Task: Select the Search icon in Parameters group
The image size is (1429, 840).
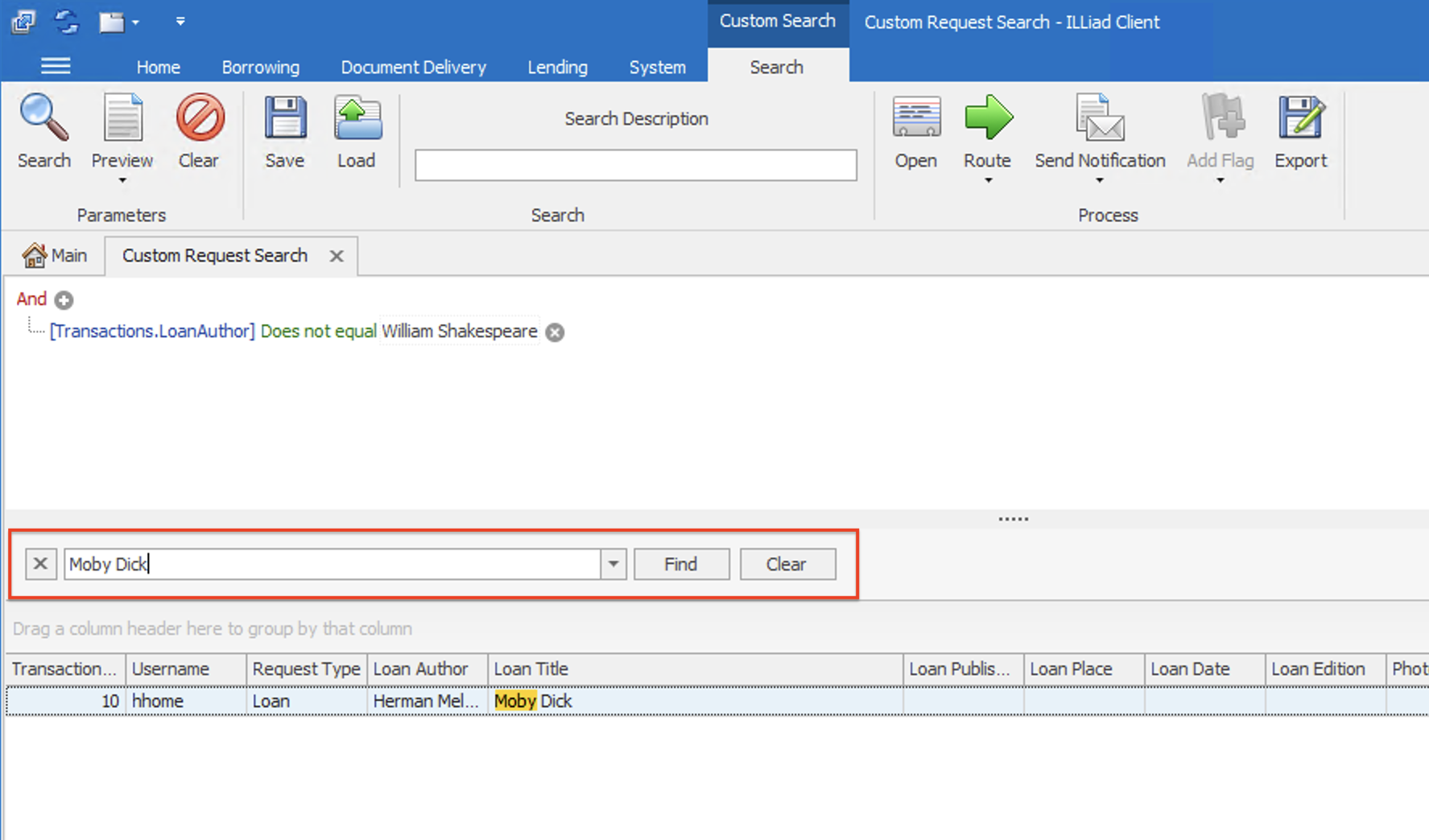Action: [44, 129]
